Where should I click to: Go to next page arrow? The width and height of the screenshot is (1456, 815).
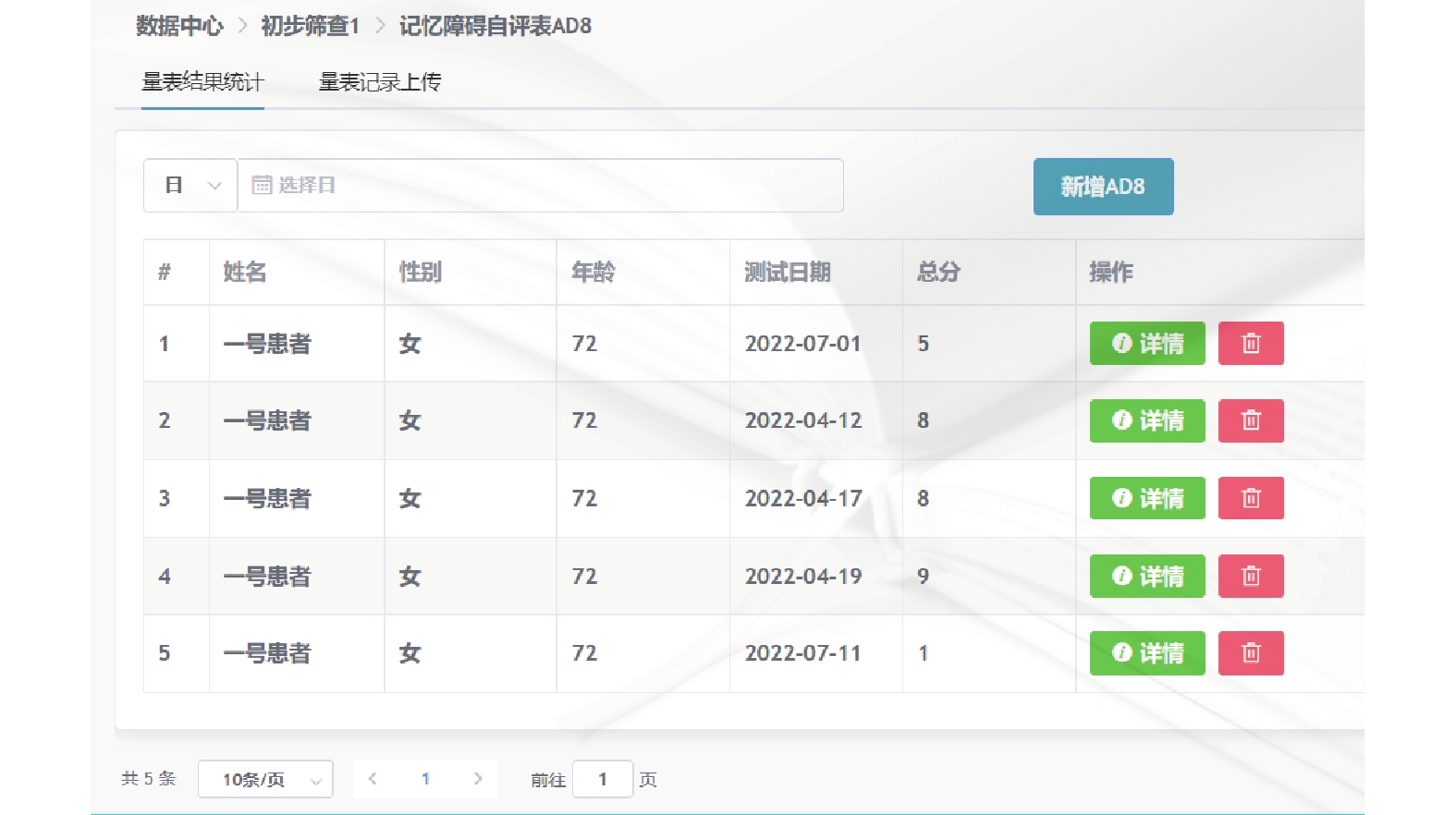(478, 779)
